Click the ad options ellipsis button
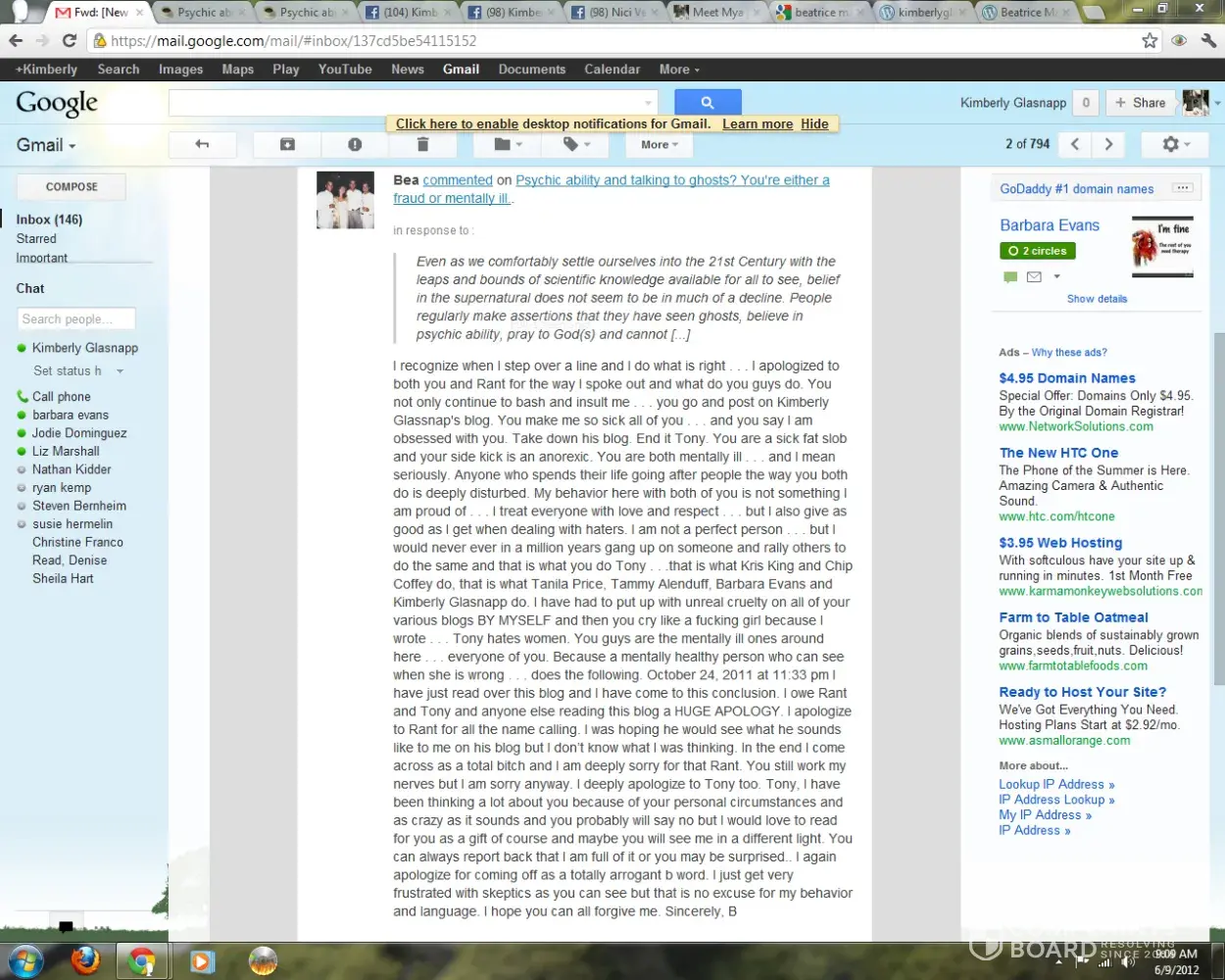Image resolution: width=1225 pixels, height=980 pixels. click(1183, 188)
